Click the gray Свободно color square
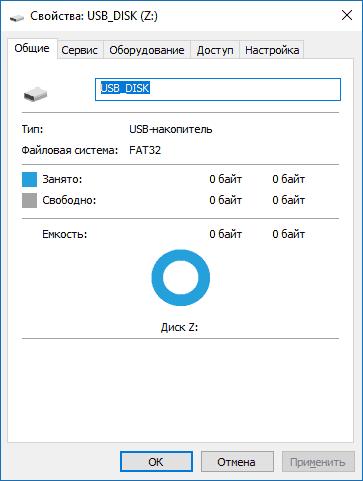 coord(29,200)
